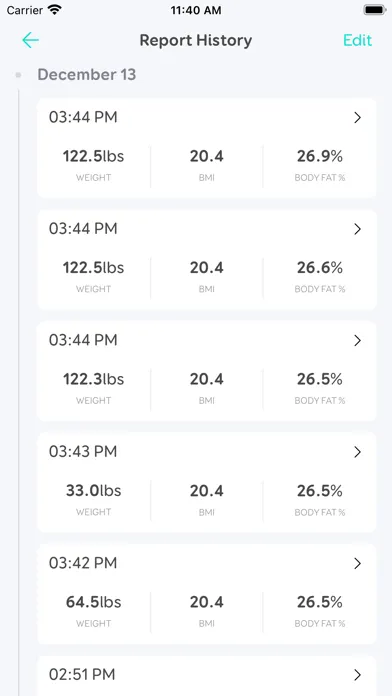392x696 pixels.
Task: Tap the 02:51 PM timestamp
Action: (82, 675)
